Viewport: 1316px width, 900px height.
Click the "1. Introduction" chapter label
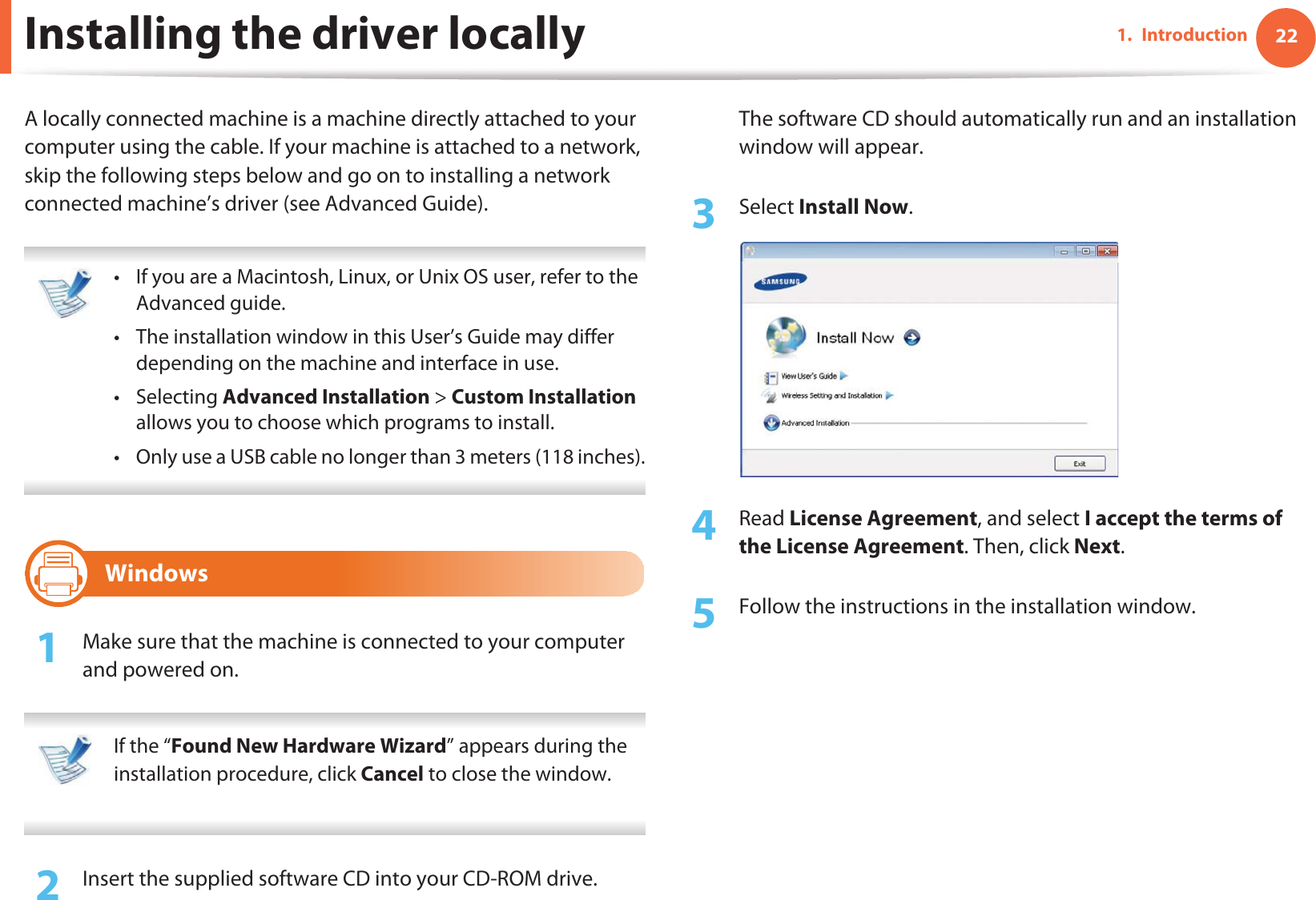[1182, 35]
